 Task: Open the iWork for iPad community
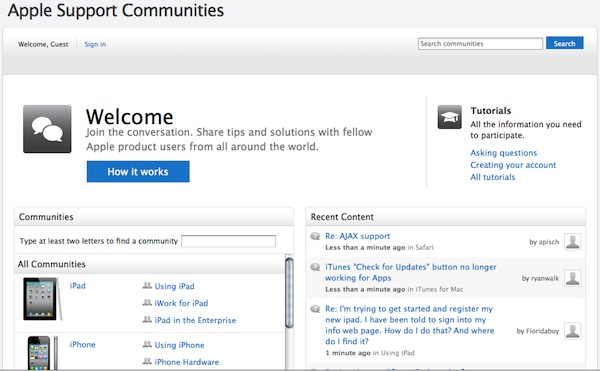(181, 303)
